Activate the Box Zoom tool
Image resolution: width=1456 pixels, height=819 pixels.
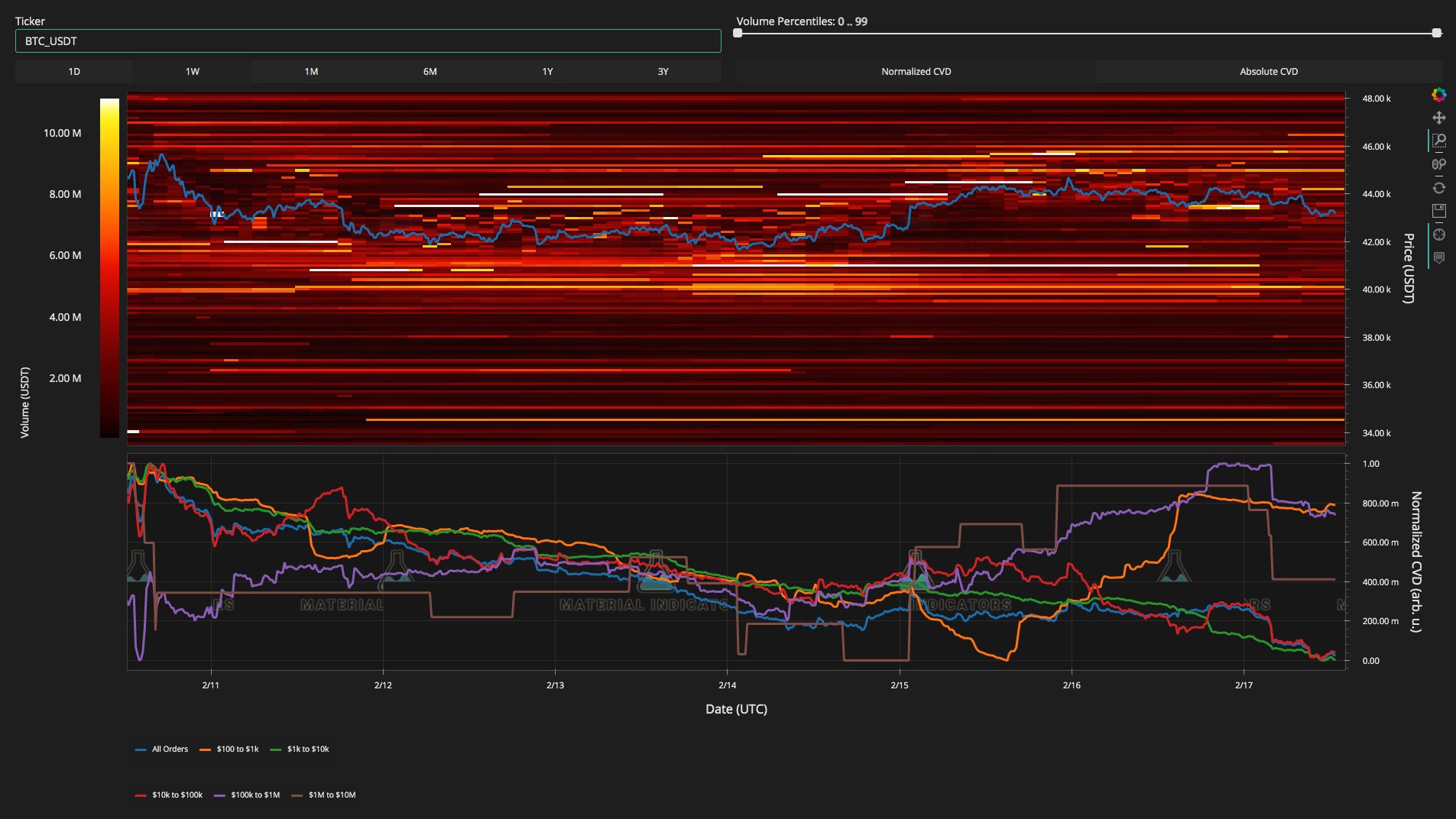pos(1438,141)
